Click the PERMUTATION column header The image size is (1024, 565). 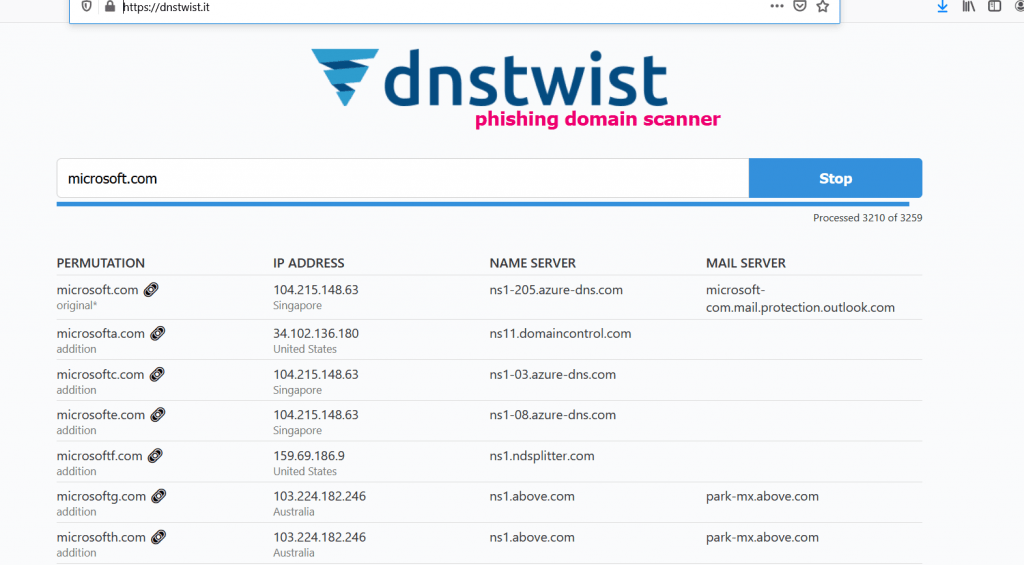point(101,263)
